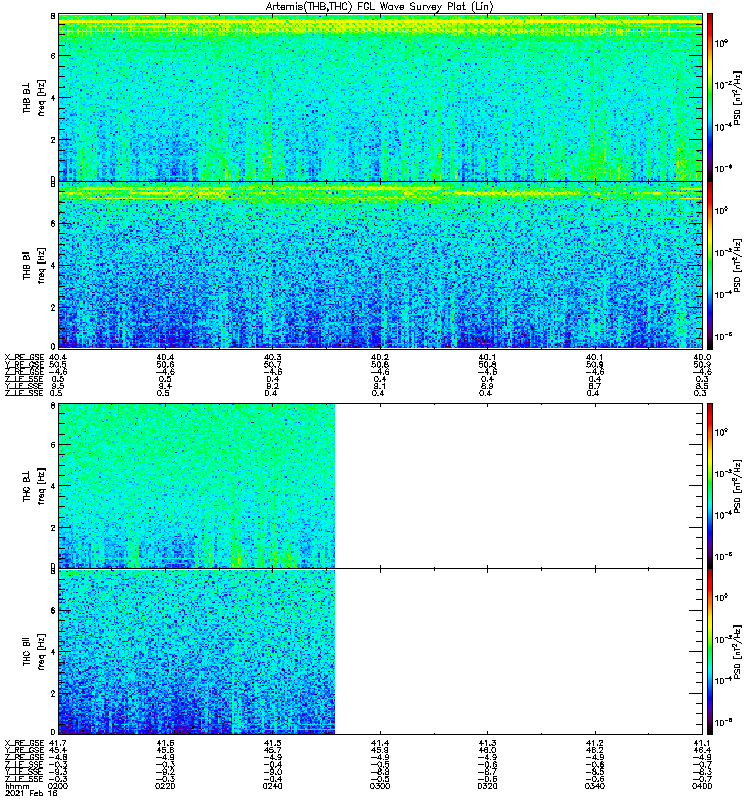The image size is (750, 800).
Task: Click the empty no-data area of the THC B⊥ panel
Action: point(518,485)
